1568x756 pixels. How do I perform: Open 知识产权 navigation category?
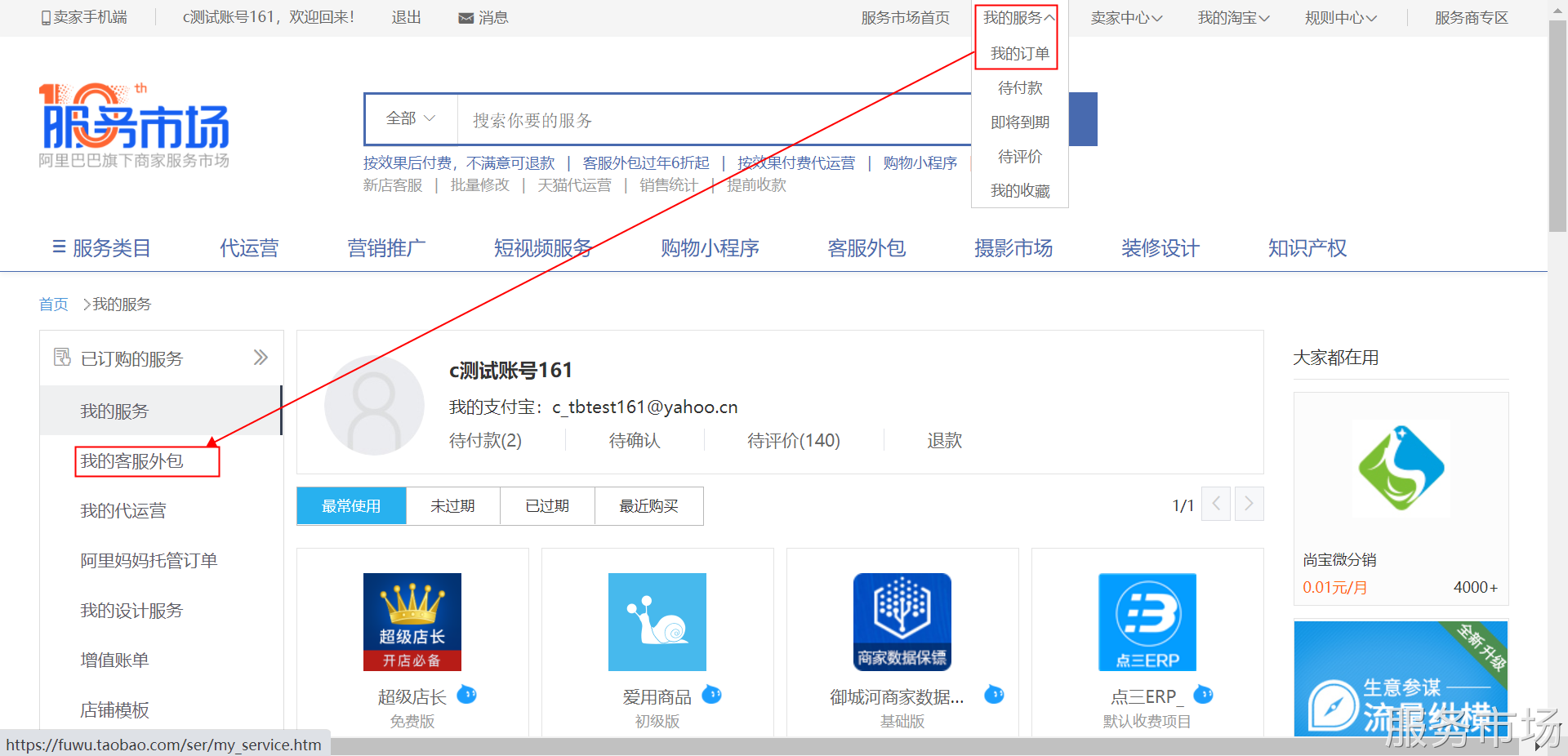(x=1307, y=248)
